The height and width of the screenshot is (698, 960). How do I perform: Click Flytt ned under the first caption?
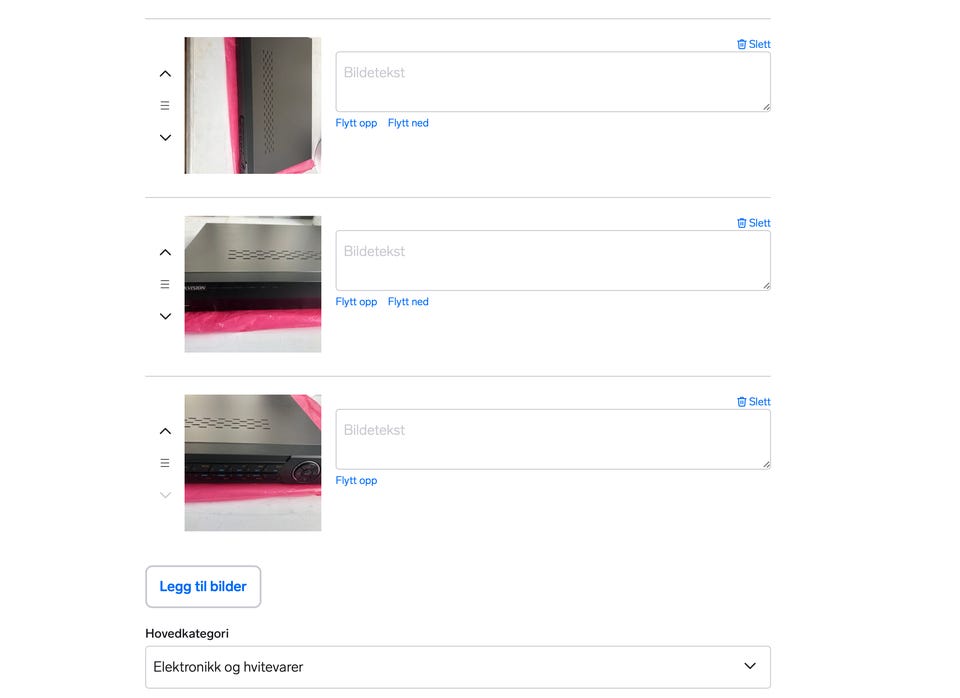tap(408, 123)
